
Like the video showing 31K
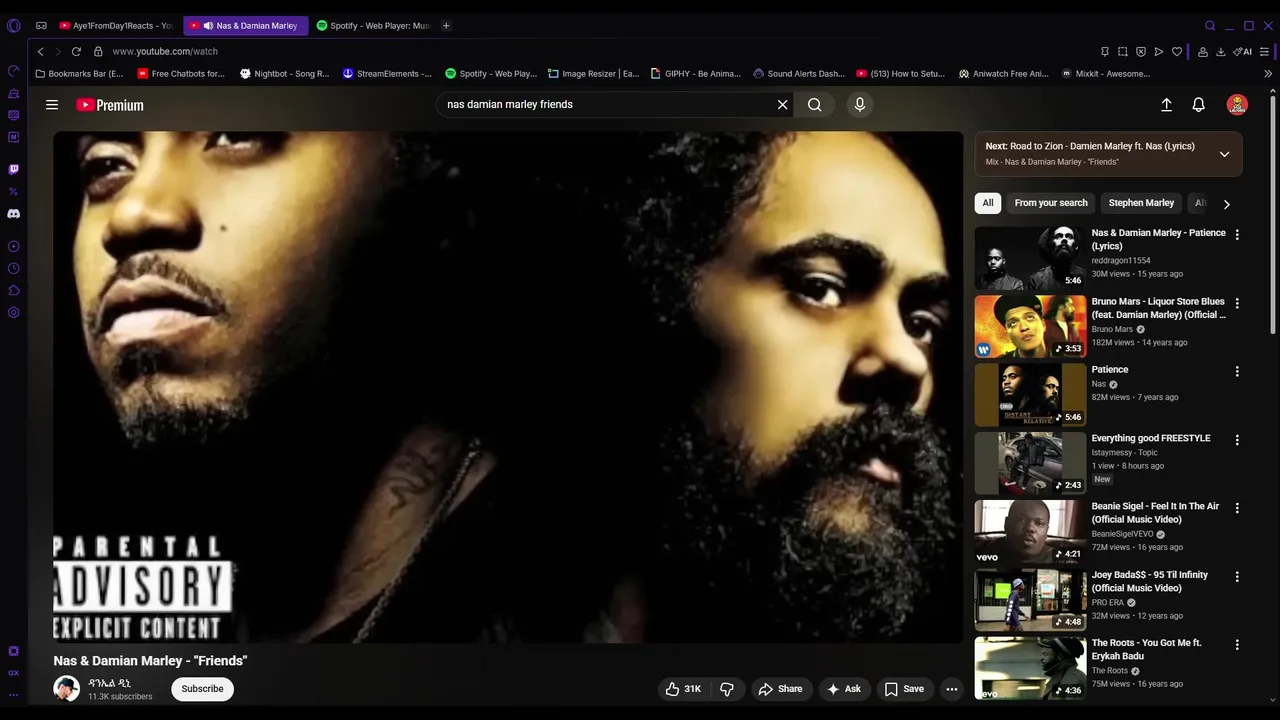(683, 689)
